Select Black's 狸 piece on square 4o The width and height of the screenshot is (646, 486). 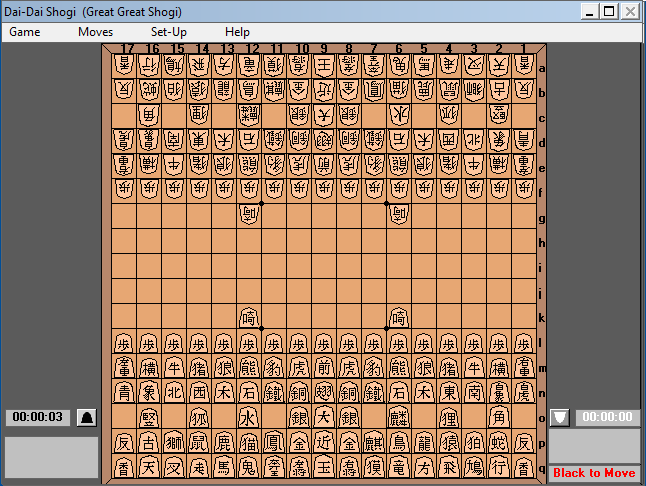pyautogui.click(x=449, y=417)
